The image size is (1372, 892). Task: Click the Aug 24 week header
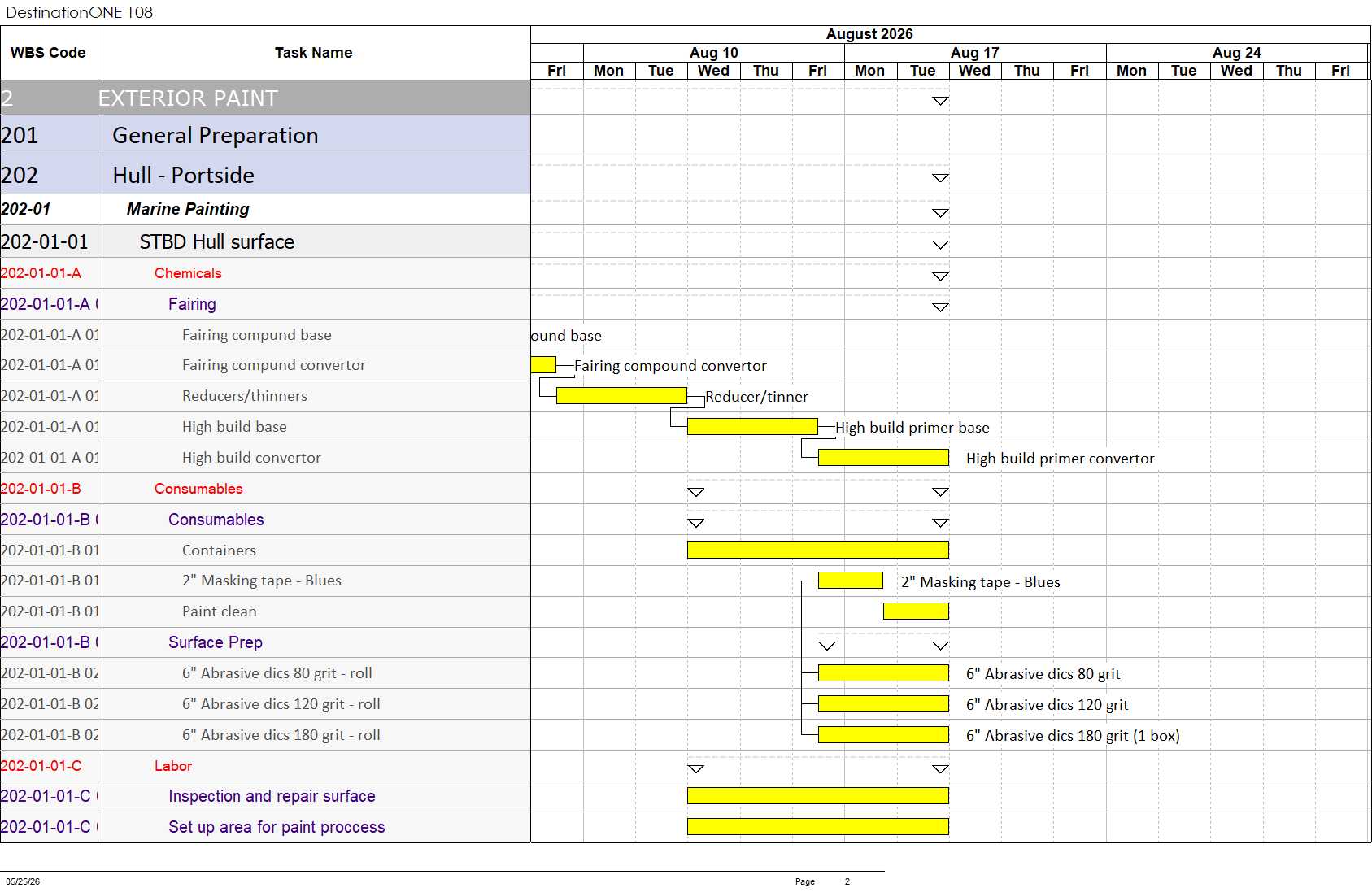pyautogui.click(x=1237, y=53)
